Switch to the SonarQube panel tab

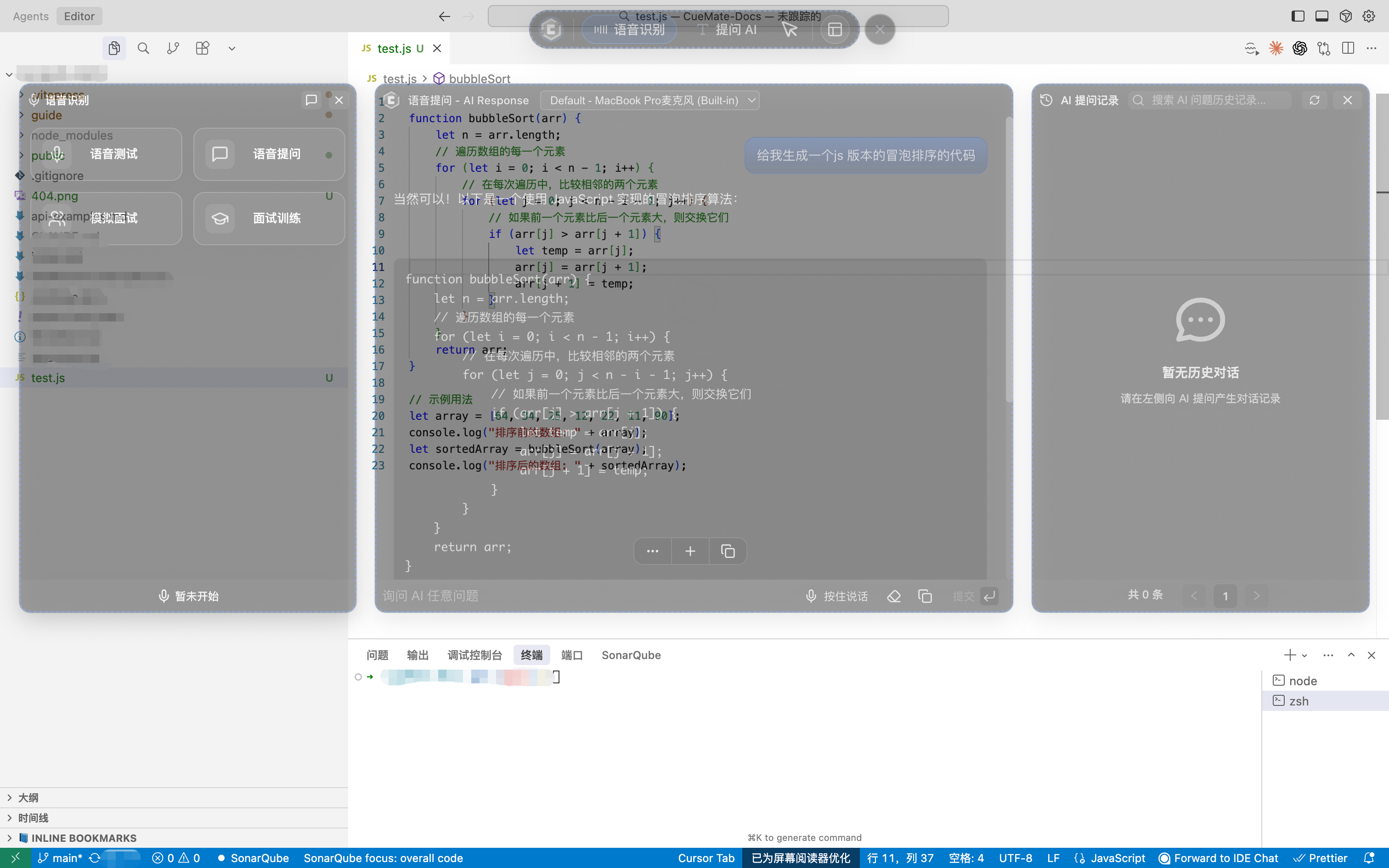point(631,655)
